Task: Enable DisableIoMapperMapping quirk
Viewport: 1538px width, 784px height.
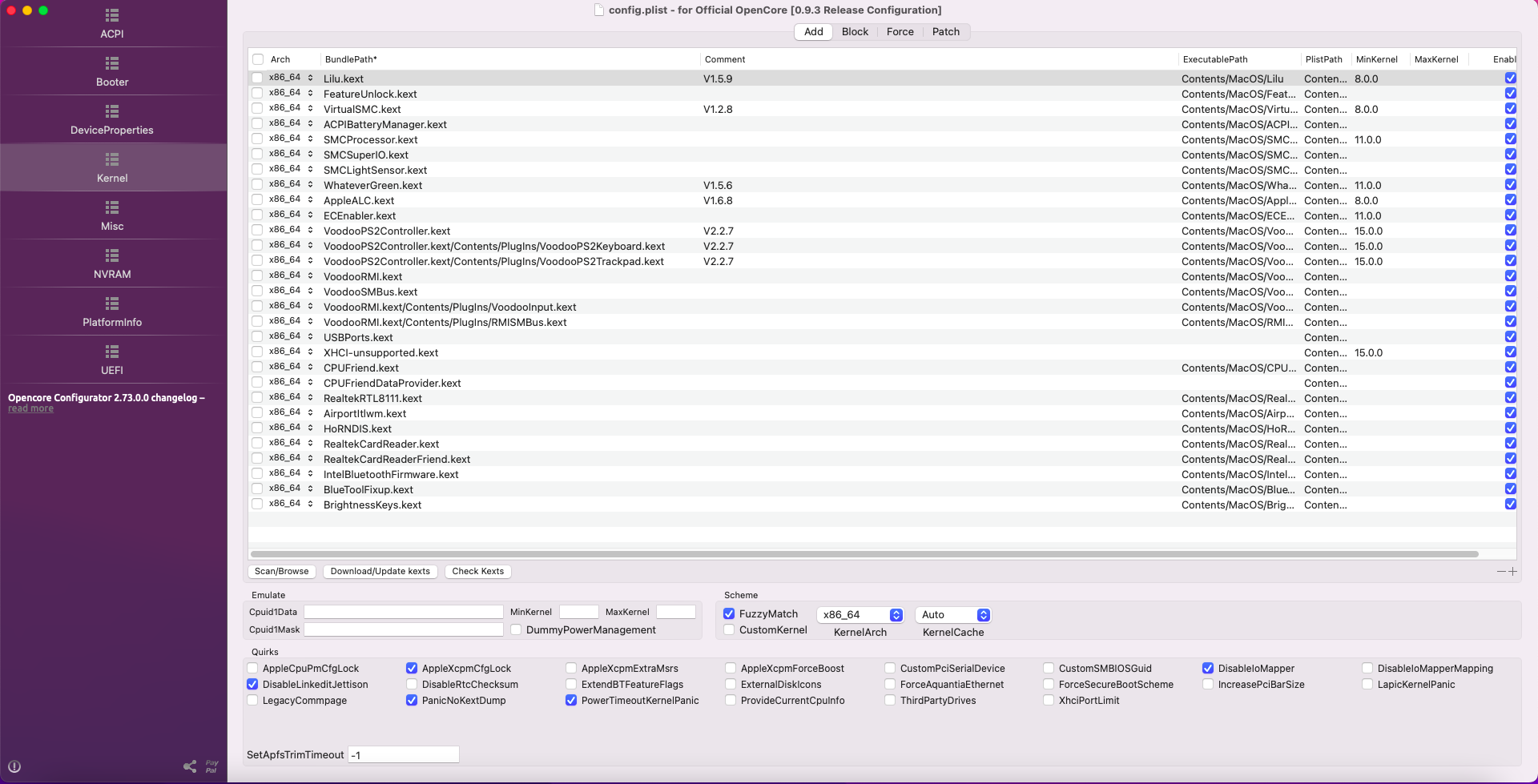Action: coord(1367,668)
